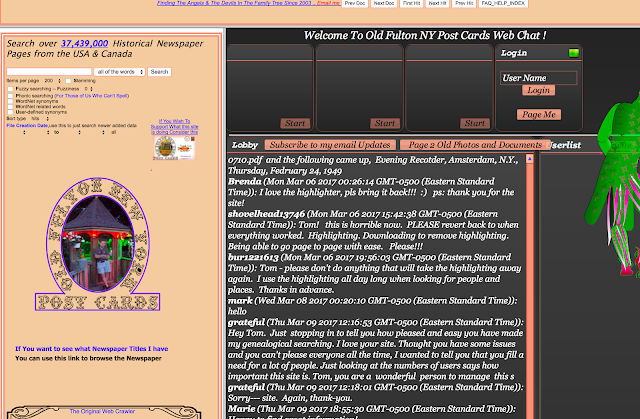Open the Sort type hits dropdown

(40, 118)
